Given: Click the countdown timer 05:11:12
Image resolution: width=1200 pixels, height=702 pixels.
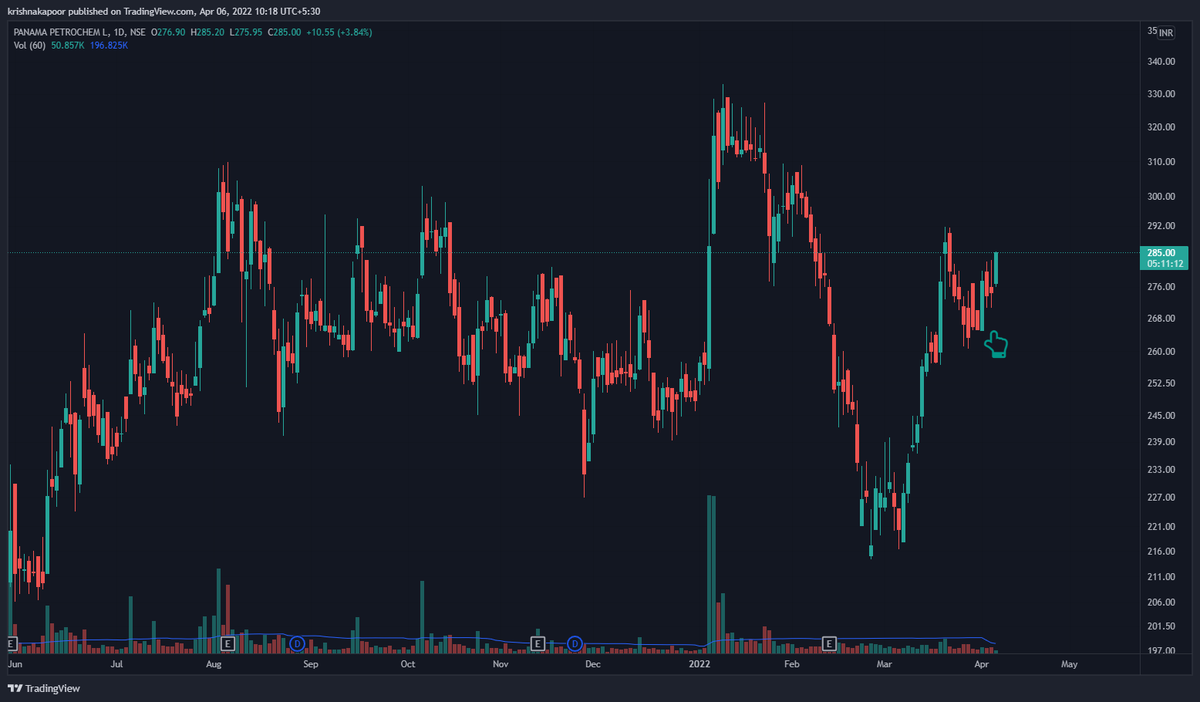Looking at the screenshot, I should [1166, 264].
